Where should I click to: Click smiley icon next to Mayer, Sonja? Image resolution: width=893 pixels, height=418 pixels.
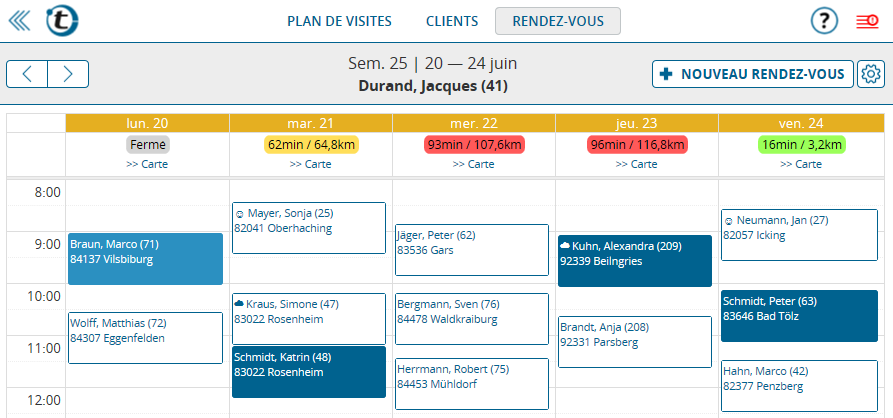(x=240, y=214)
